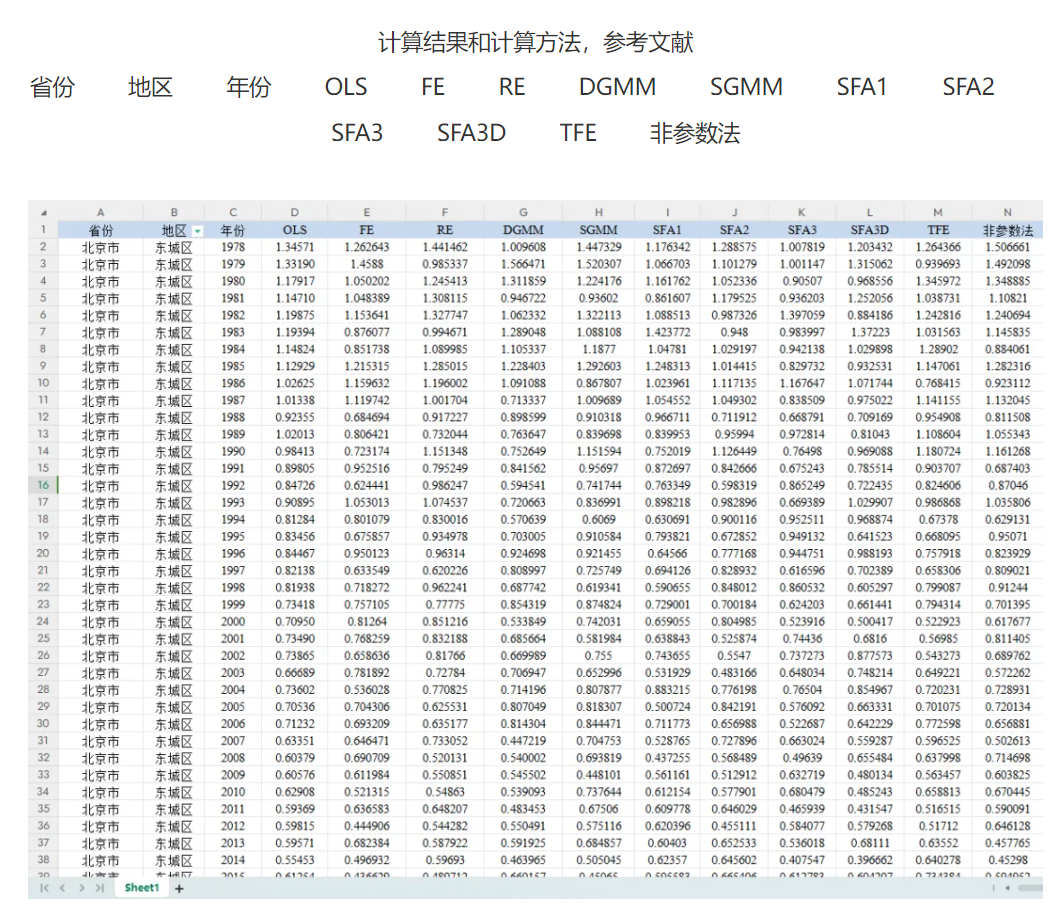Click the OLS header cell
This screenshot has width=1060, height=917.
pos(295,230)
